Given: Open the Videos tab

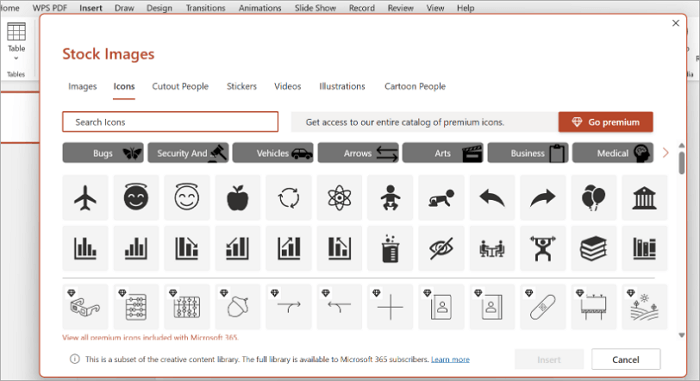Looking at the screenshot, I should [288, 86].
